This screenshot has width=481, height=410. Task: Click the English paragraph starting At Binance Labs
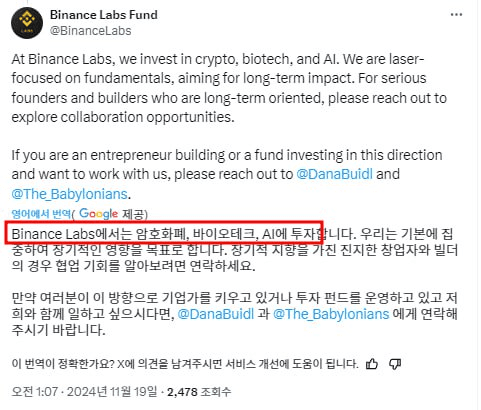tap(229, 88)
